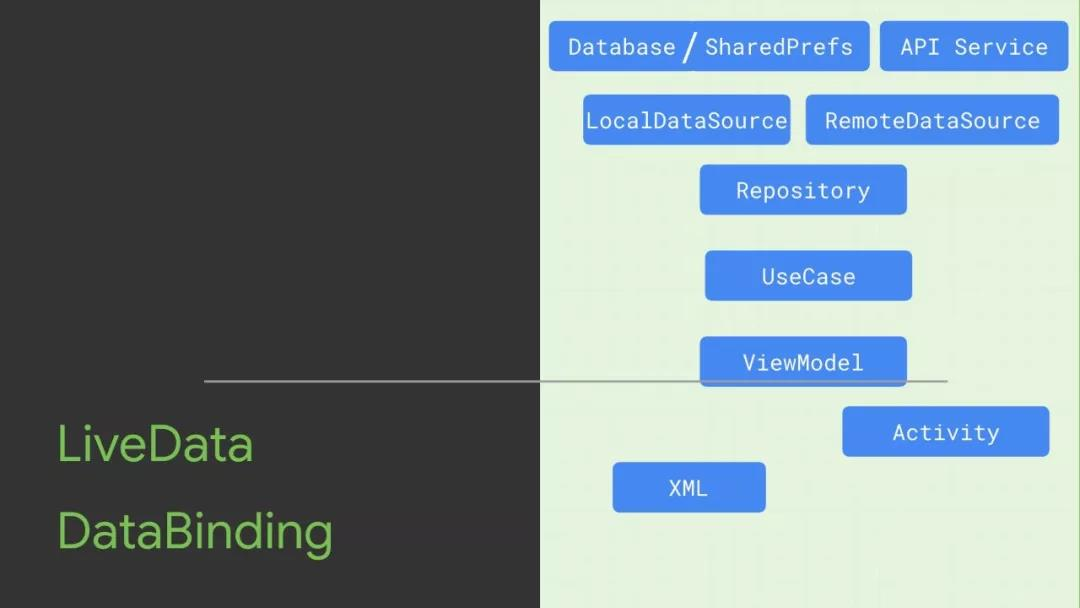Click empty green space between UseCase and ViewModel
This screenshot has width=1080, height=608.
[x=806, y=318]
